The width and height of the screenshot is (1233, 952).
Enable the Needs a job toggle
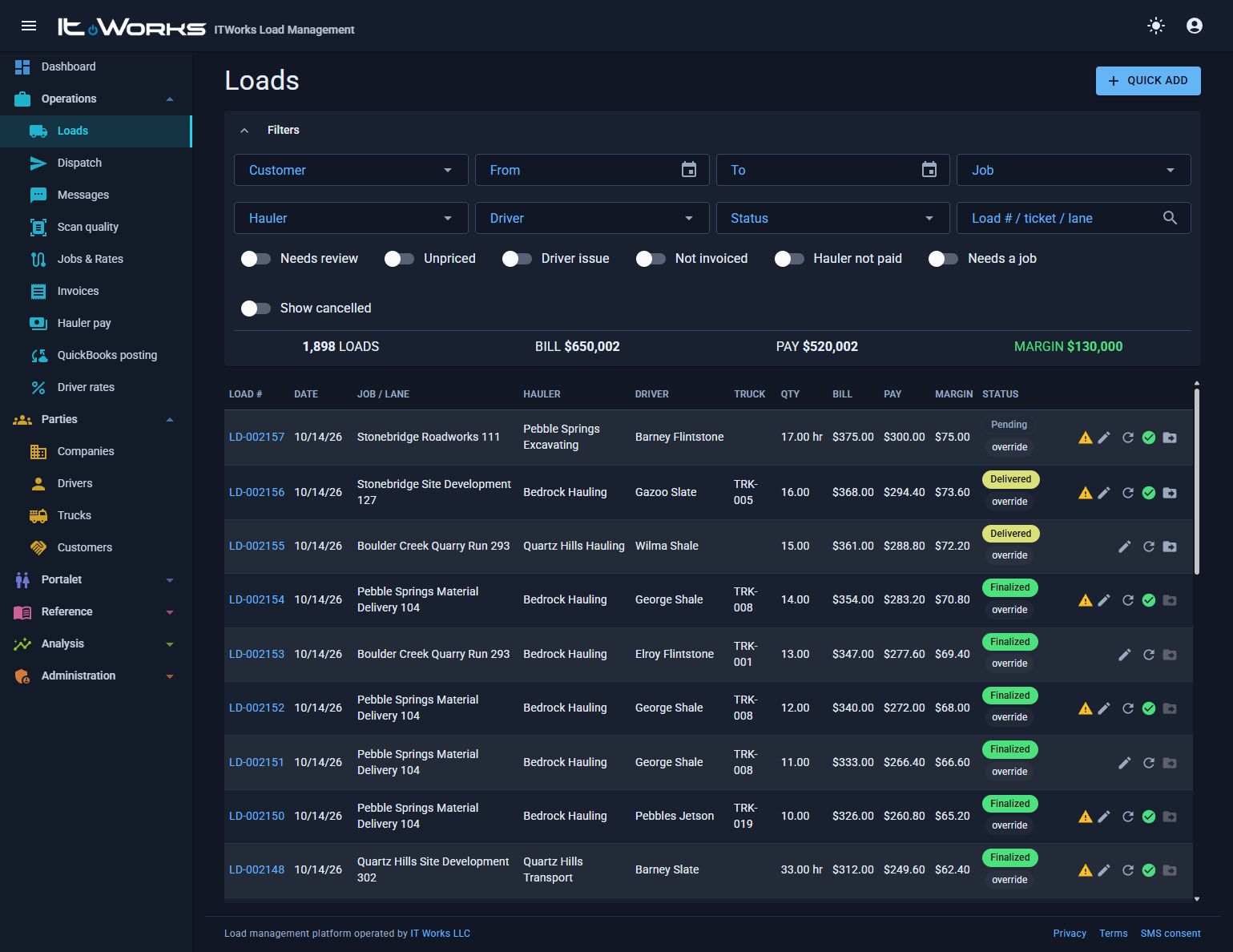(x=943, y=259)
